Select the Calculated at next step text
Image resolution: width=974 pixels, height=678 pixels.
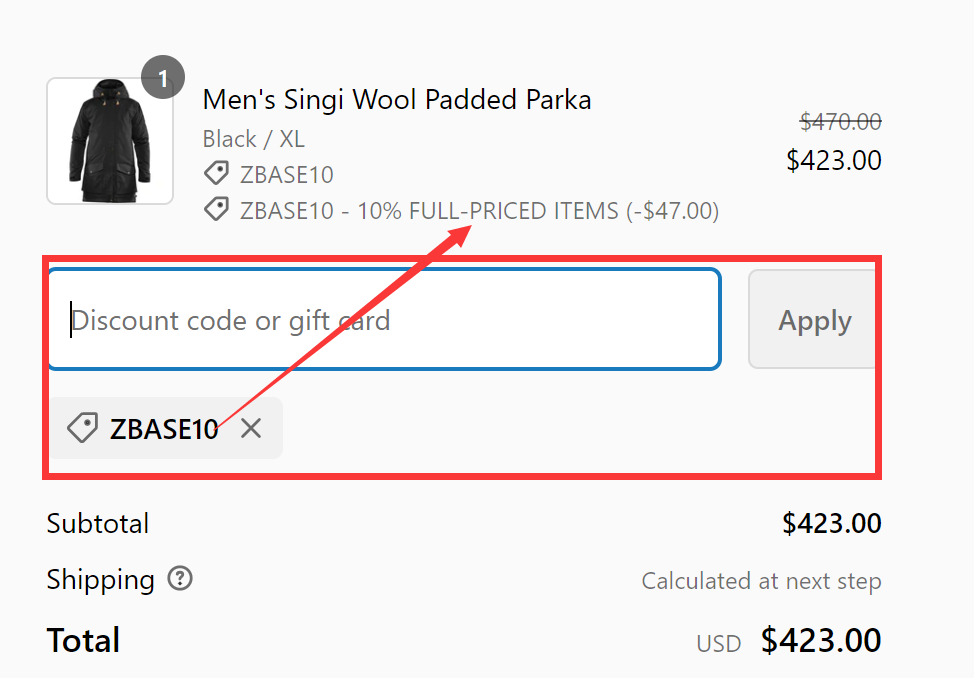(x=761, y=581)
